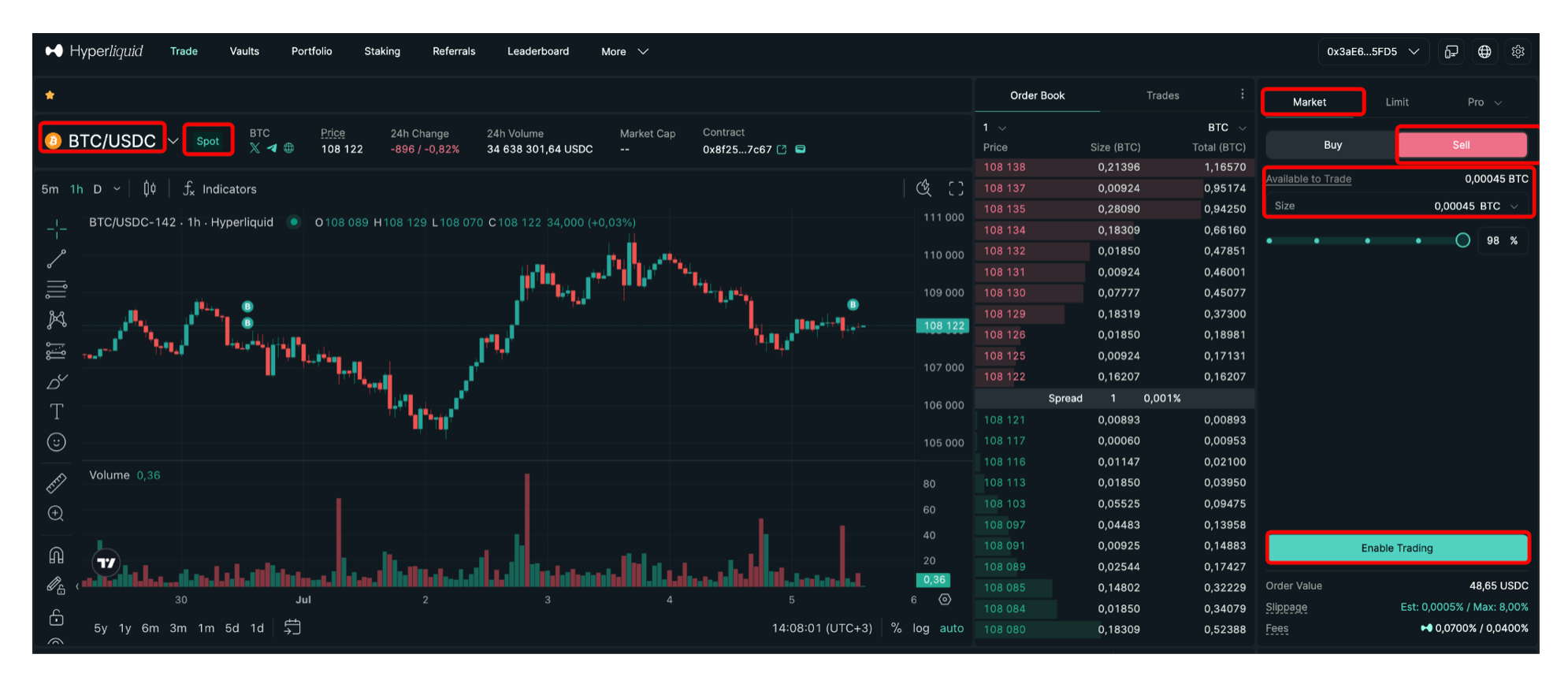Open the More navigation dropdown

tap(624, 52)
